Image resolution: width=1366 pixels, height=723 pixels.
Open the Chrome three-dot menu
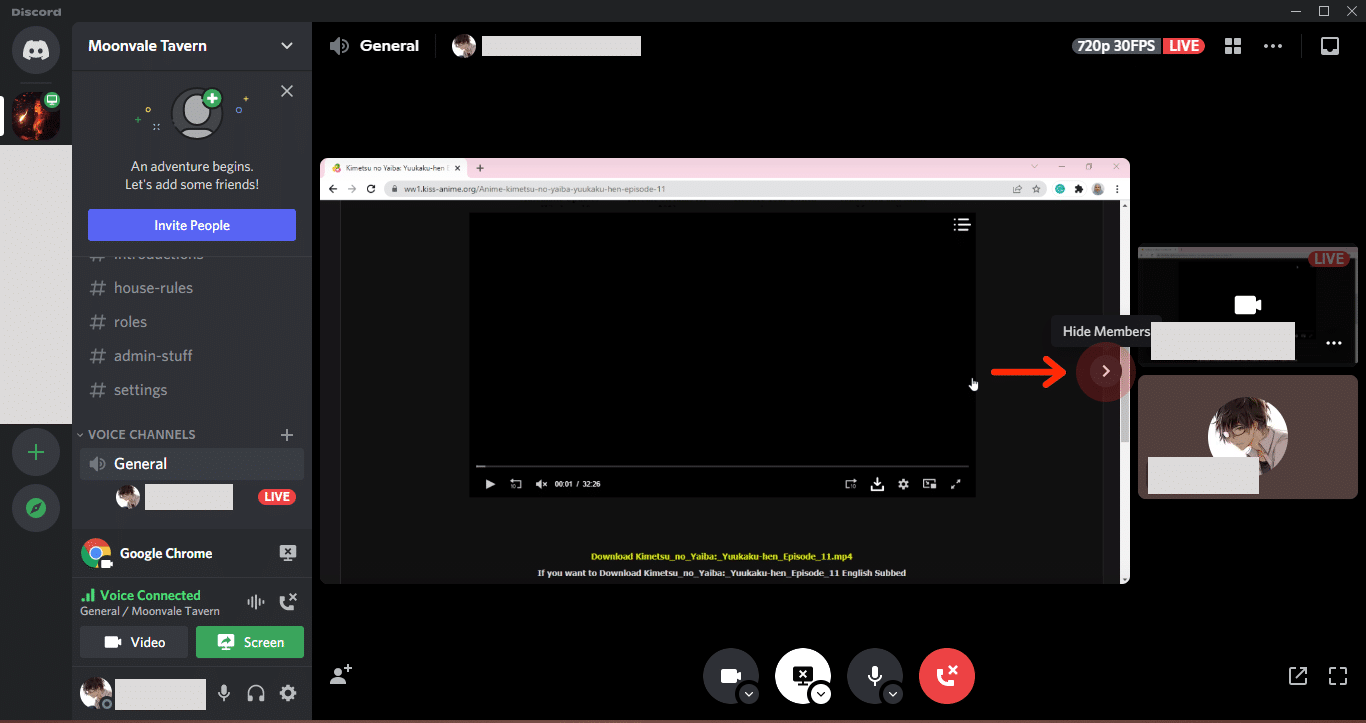pos(1117,188)
